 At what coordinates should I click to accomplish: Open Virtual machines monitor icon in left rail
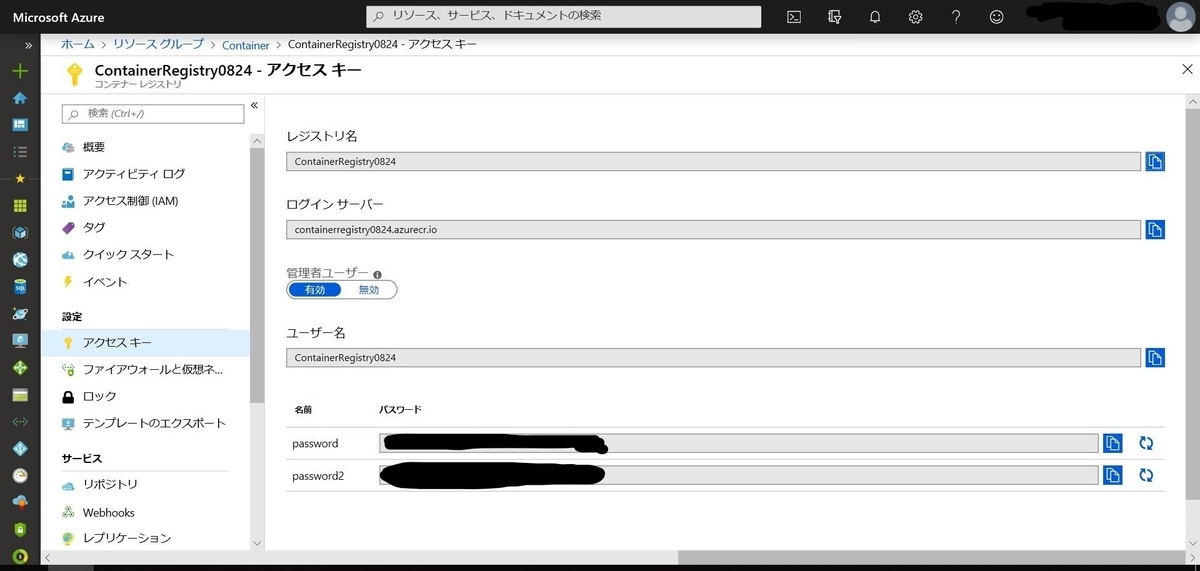click(20, 340)
